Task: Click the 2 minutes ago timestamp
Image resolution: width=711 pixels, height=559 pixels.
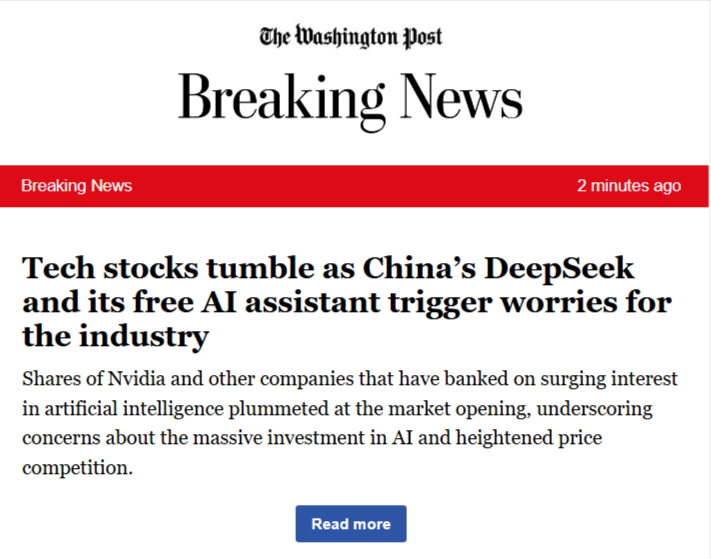Action: [629, 186]
